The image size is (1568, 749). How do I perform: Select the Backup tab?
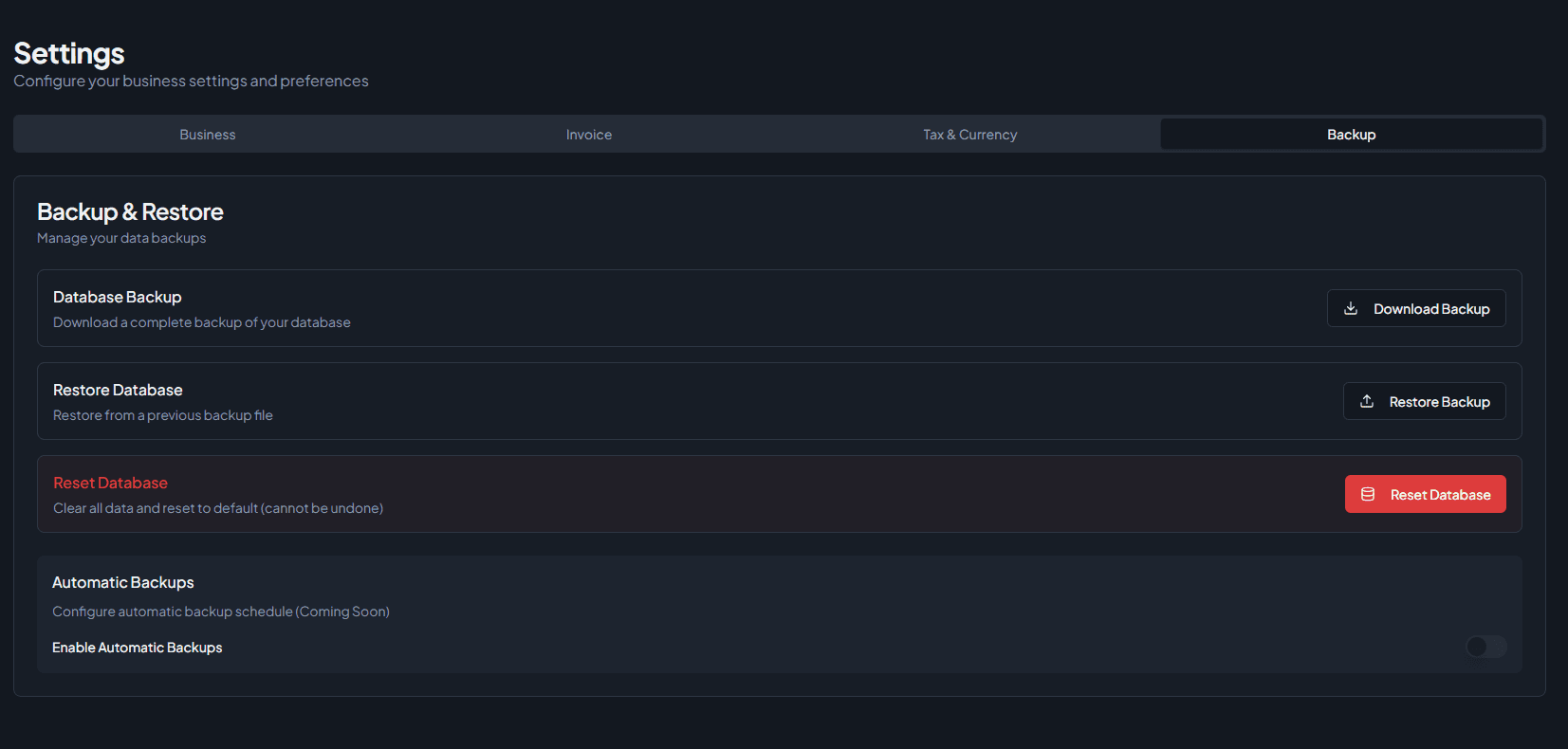pos(1351,135)
